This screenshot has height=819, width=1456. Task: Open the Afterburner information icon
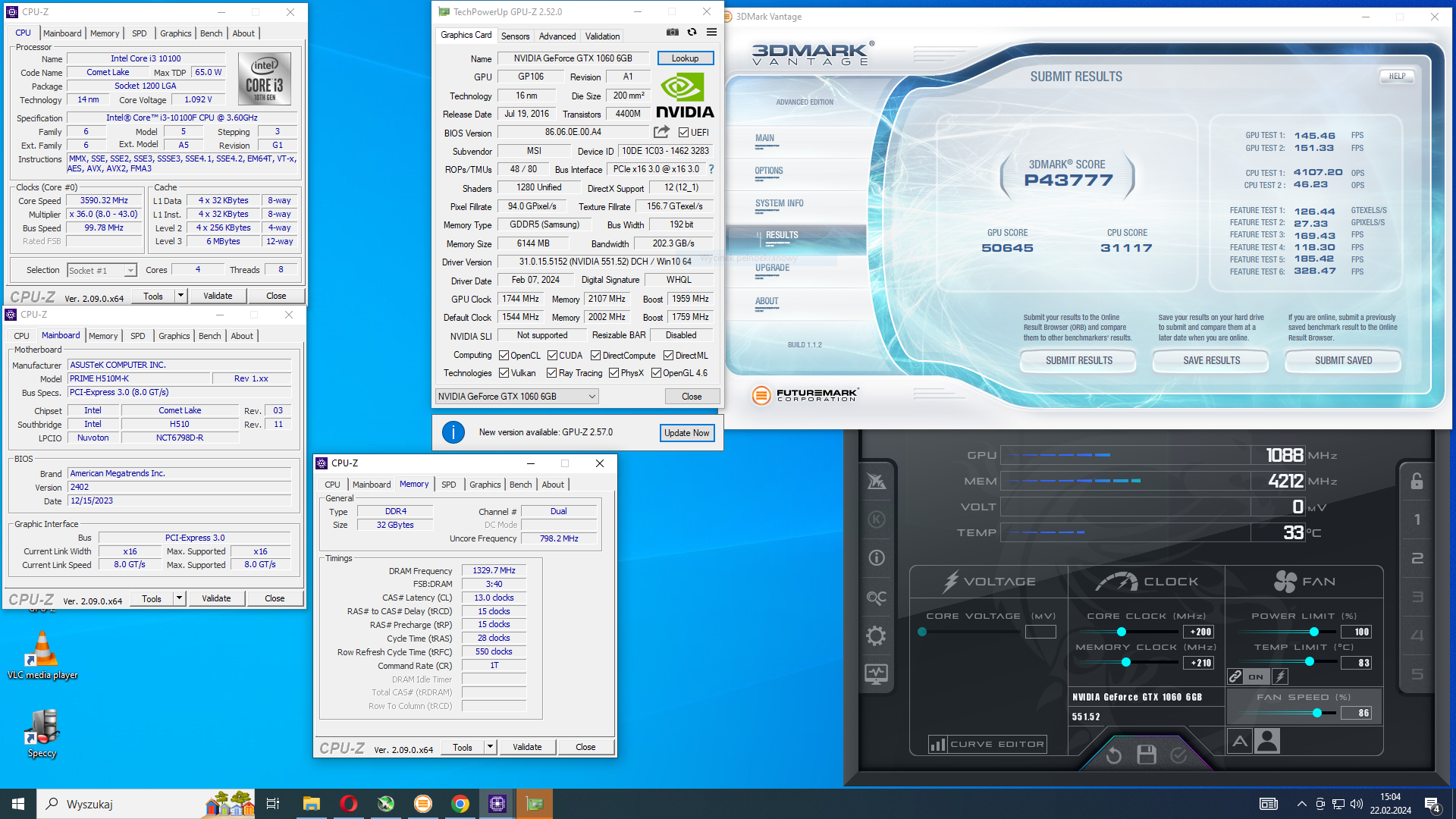point(877,558)
